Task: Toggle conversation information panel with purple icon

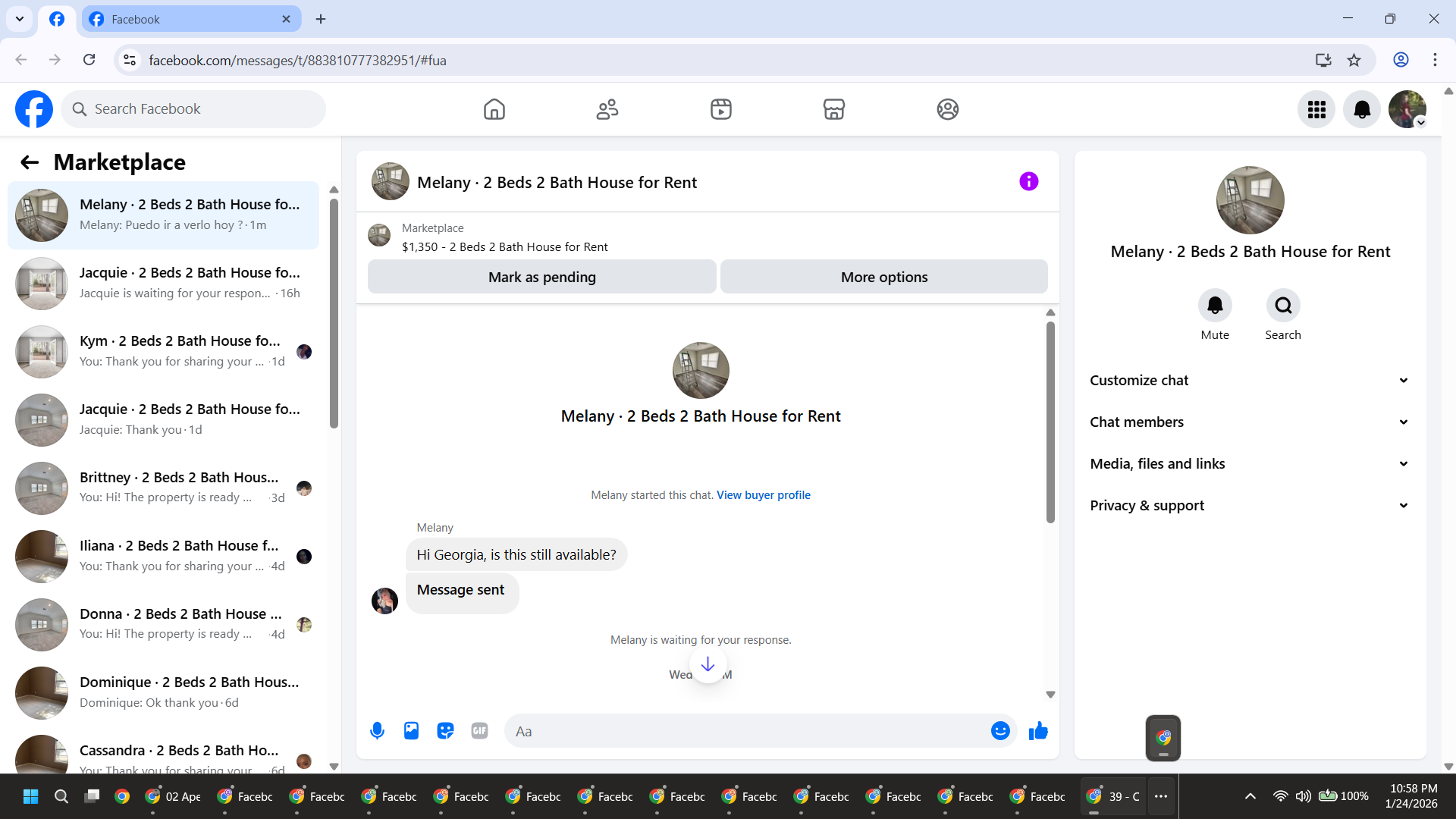Action: click(1028, 181)
